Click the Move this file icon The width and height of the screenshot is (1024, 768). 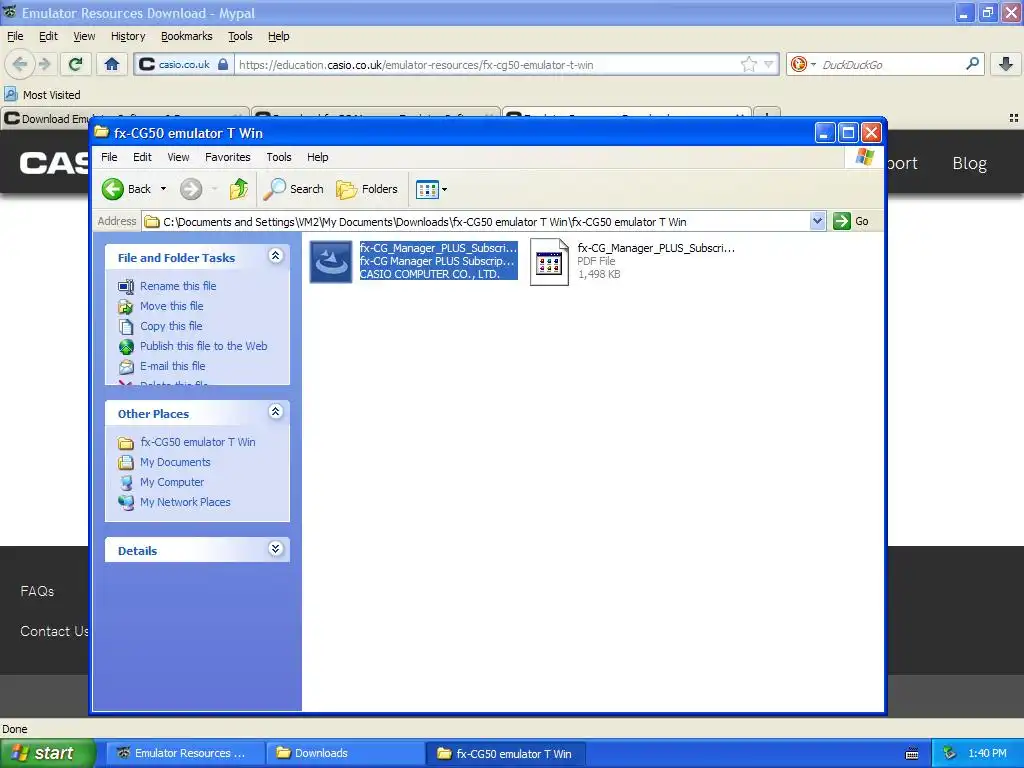tap(126, 307)
